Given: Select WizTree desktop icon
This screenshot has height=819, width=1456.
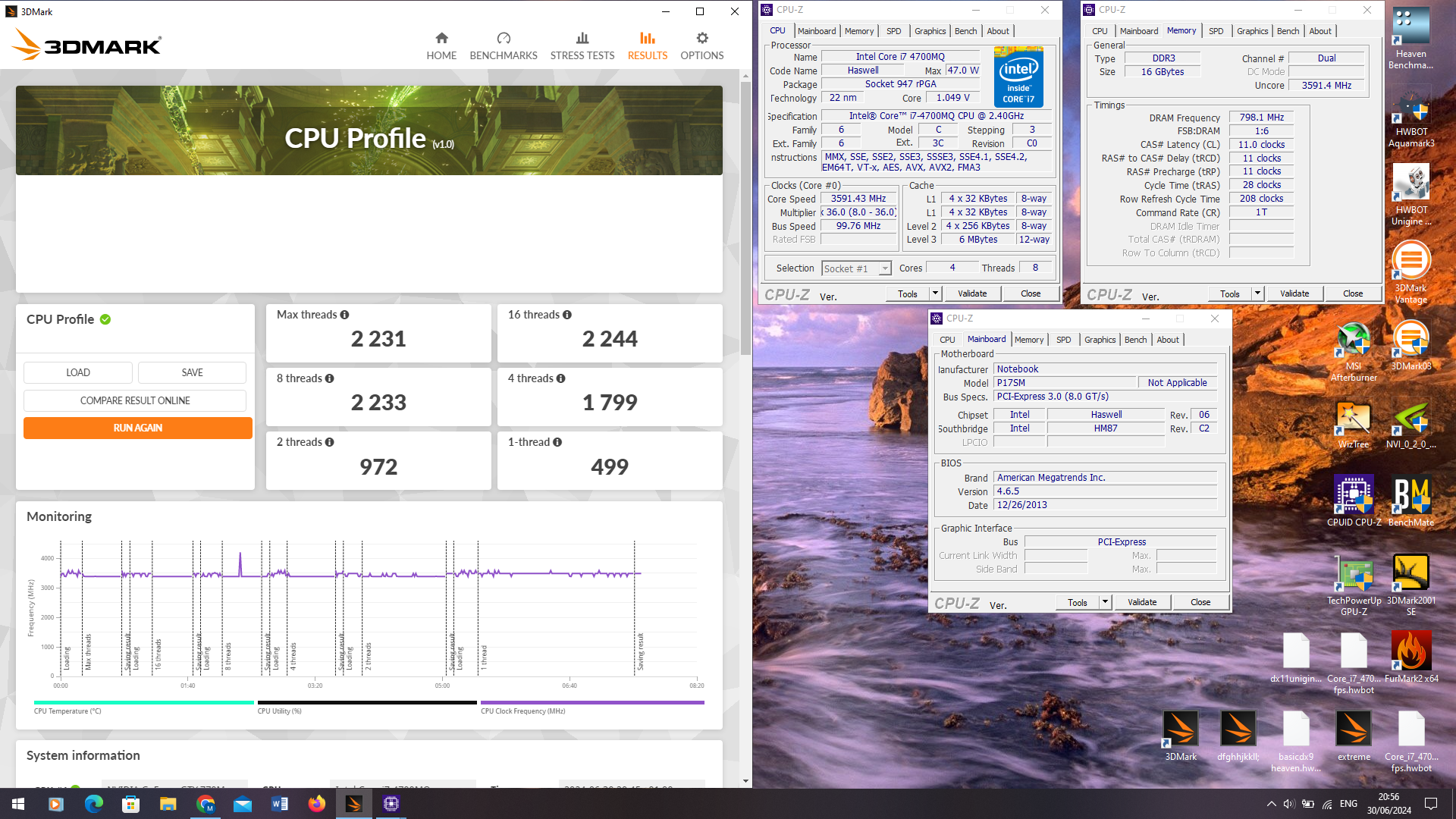Looking at the screenshot, I should pos(1354,425).
